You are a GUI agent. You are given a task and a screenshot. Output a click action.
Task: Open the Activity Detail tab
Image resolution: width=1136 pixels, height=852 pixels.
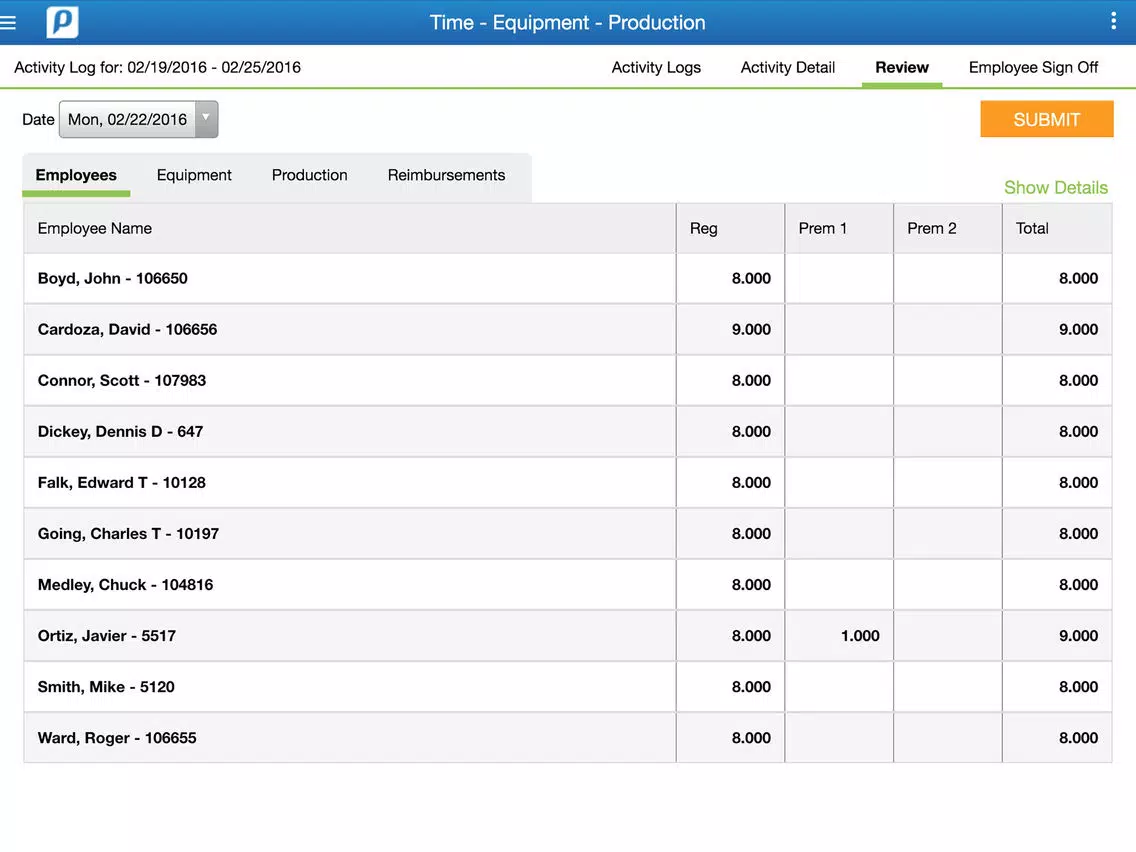pos(788,67)
